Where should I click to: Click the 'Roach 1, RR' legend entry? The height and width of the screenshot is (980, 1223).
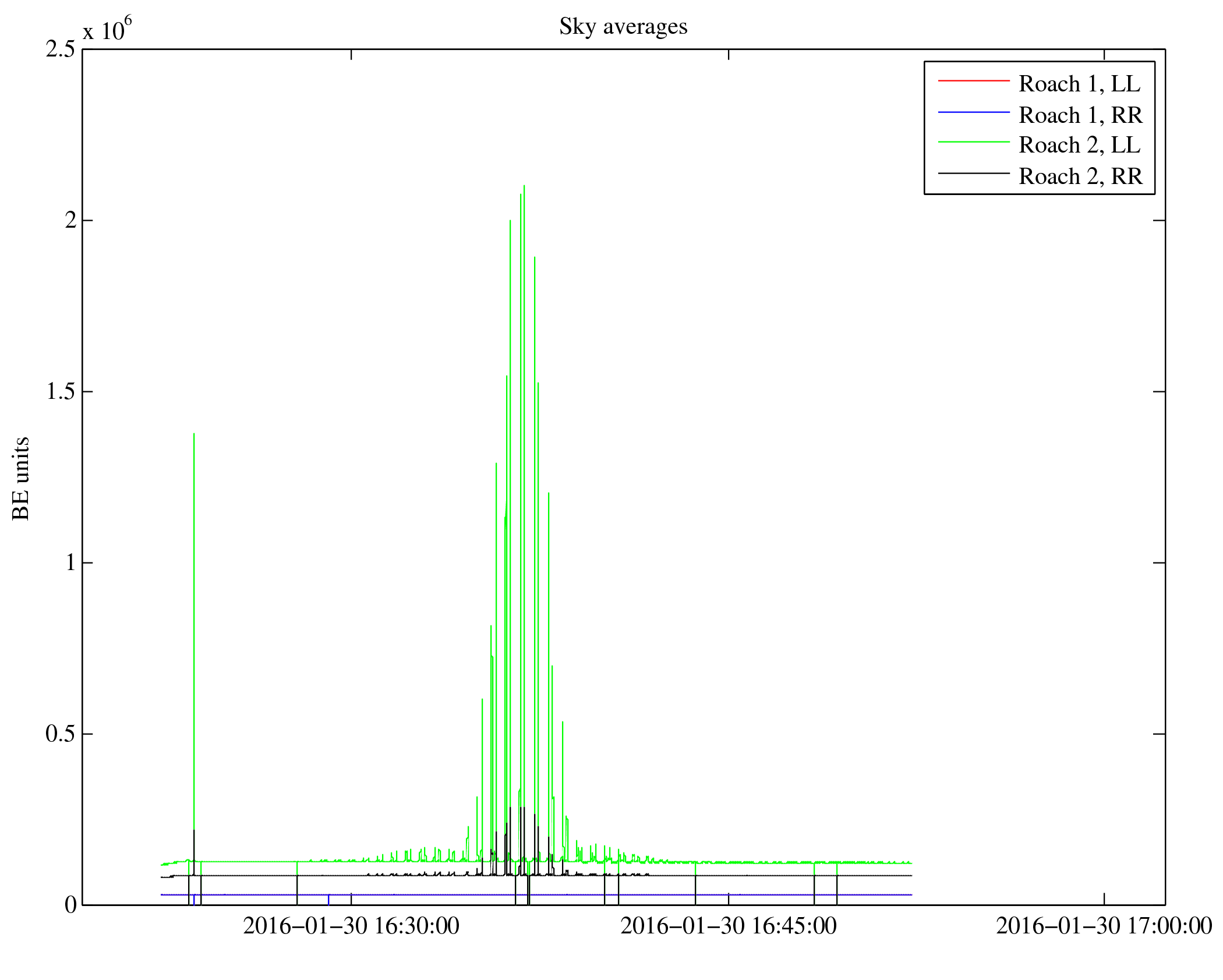pos(1080,115)
